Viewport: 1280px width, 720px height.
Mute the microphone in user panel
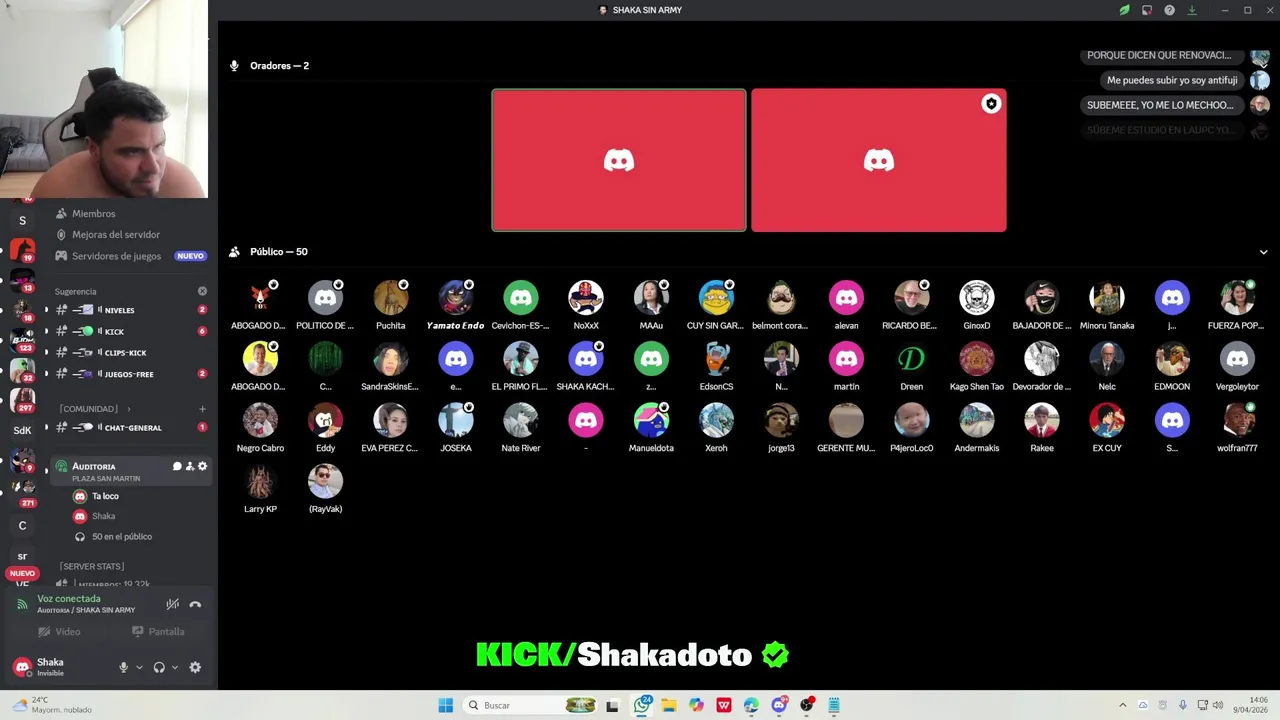pos(124,667)
